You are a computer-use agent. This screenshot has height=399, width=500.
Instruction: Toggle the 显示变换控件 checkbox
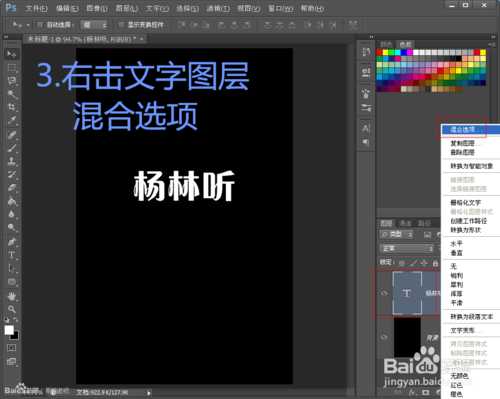[x=122, y=25]
